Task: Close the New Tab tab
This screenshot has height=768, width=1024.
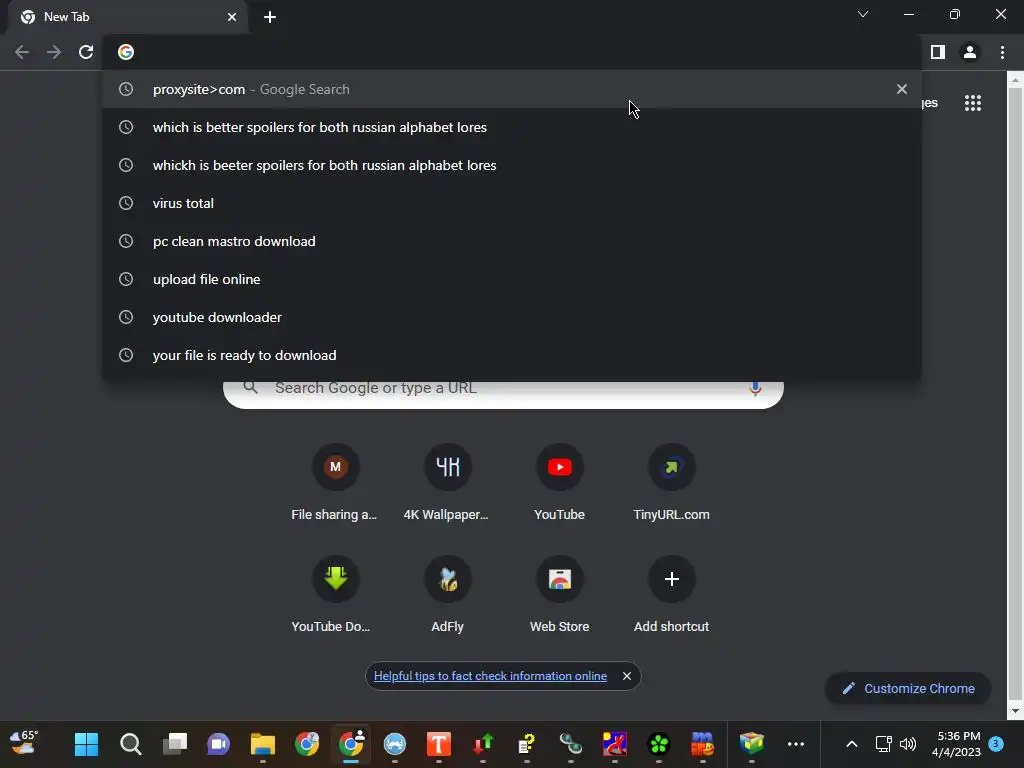Action: (232, 17)
